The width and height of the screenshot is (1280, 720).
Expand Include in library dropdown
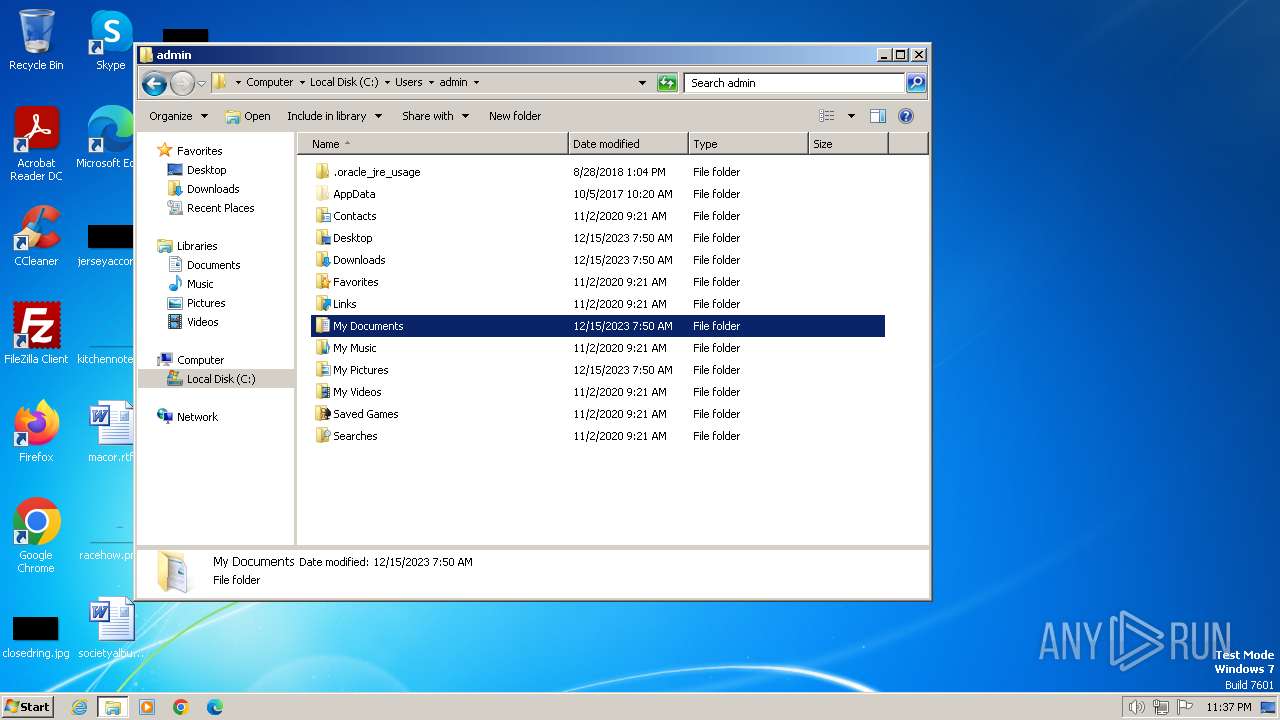click(334, 116)
